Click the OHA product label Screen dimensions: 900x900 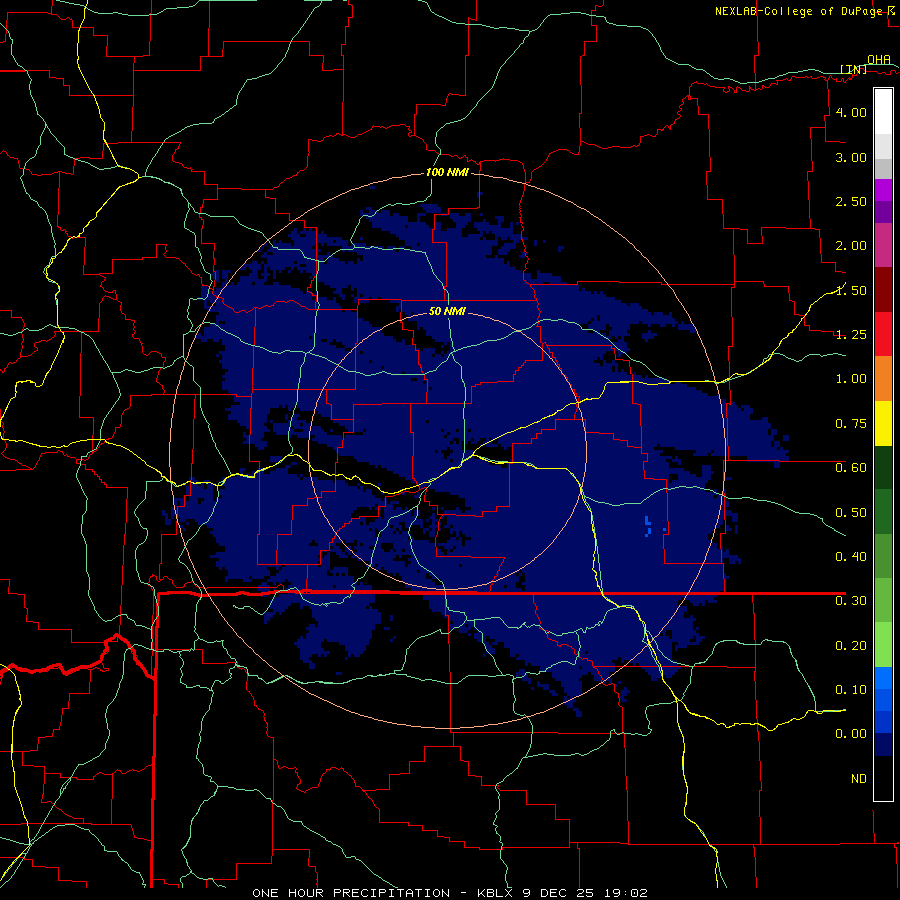coord(879,59)
